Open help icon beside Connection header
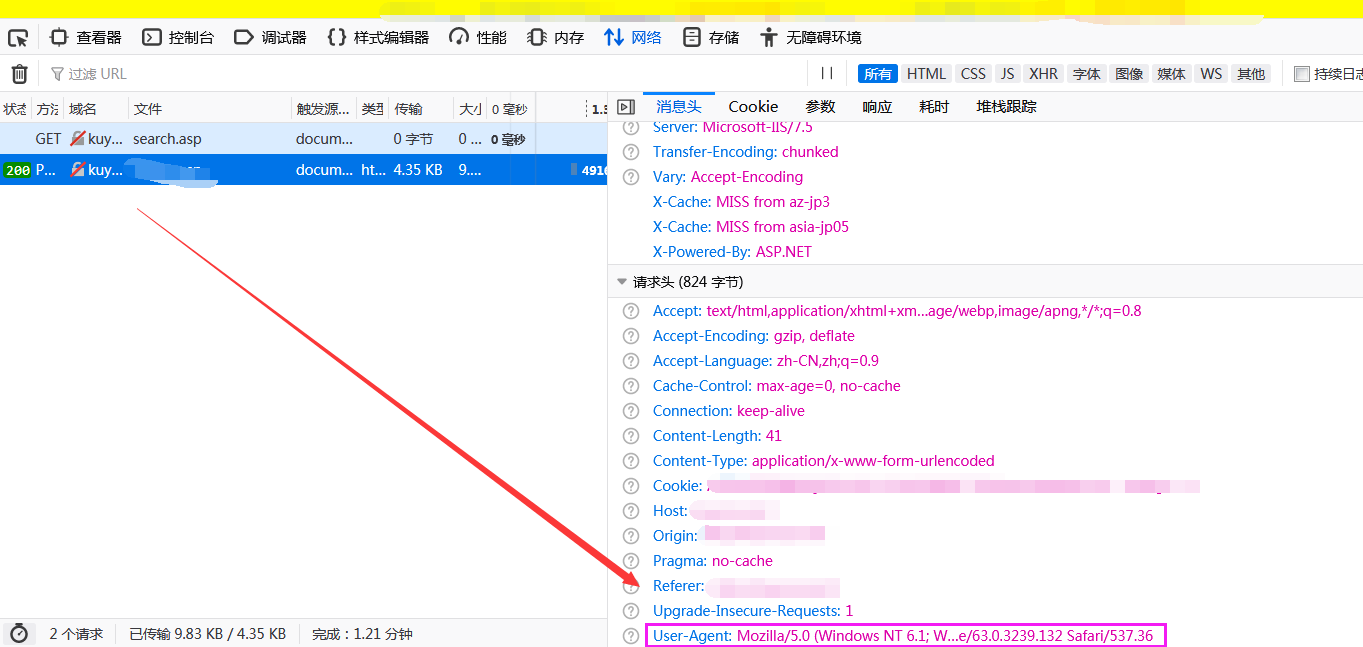 pos(630,411)
